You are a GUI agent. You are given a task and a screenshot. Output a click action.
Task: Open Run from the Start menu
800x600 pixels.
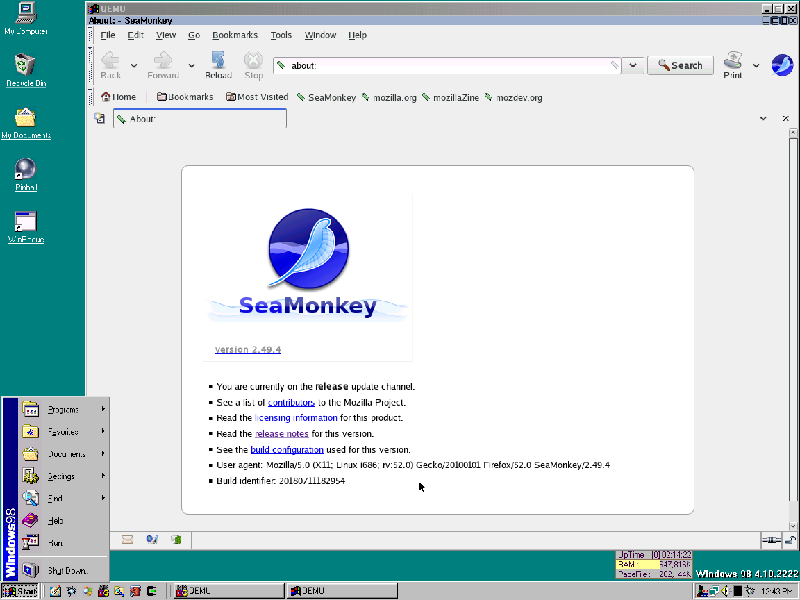64,542
